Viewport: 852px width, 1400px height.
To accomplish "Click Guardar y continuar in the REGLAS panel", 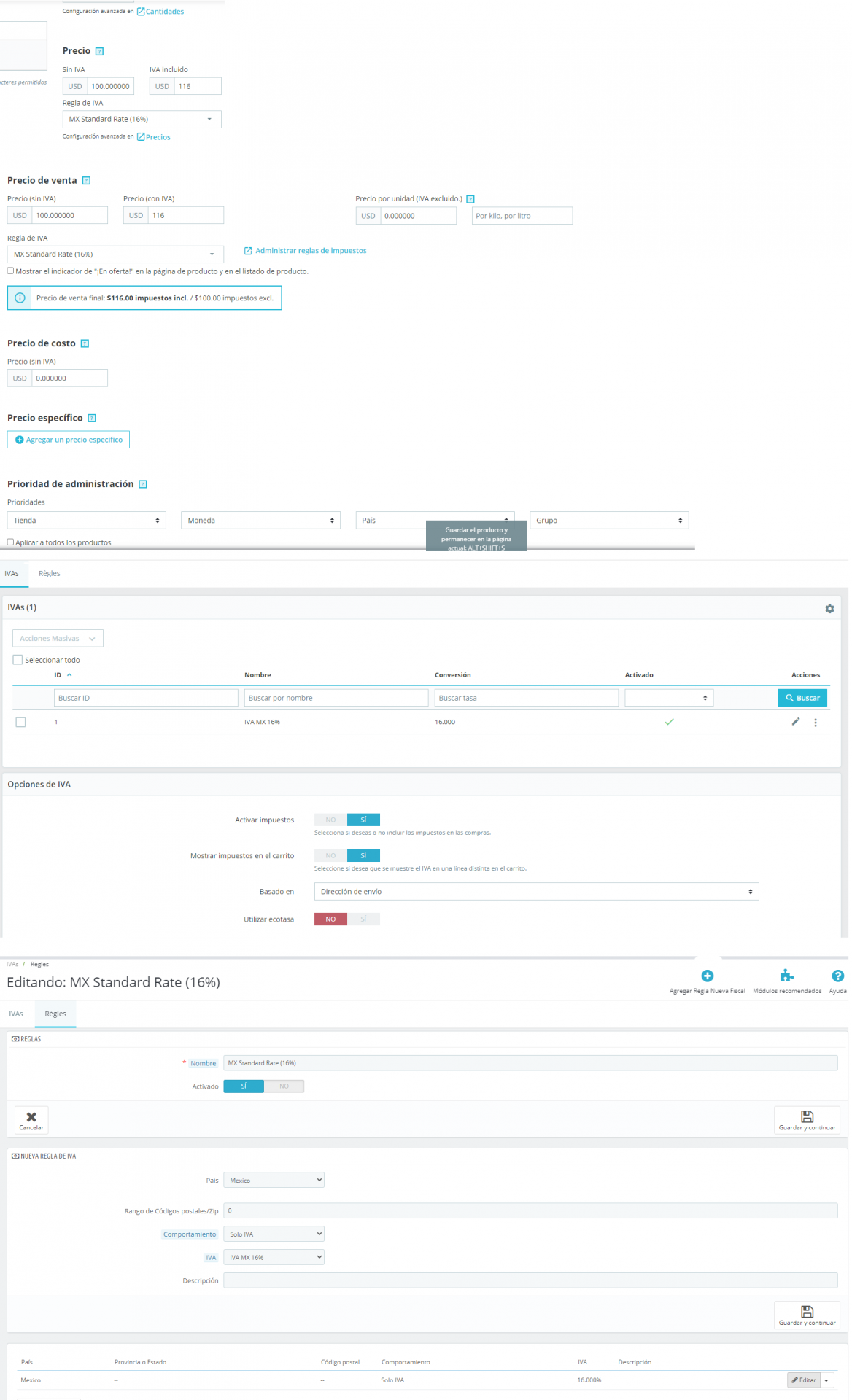I will tap(807, 1120).
